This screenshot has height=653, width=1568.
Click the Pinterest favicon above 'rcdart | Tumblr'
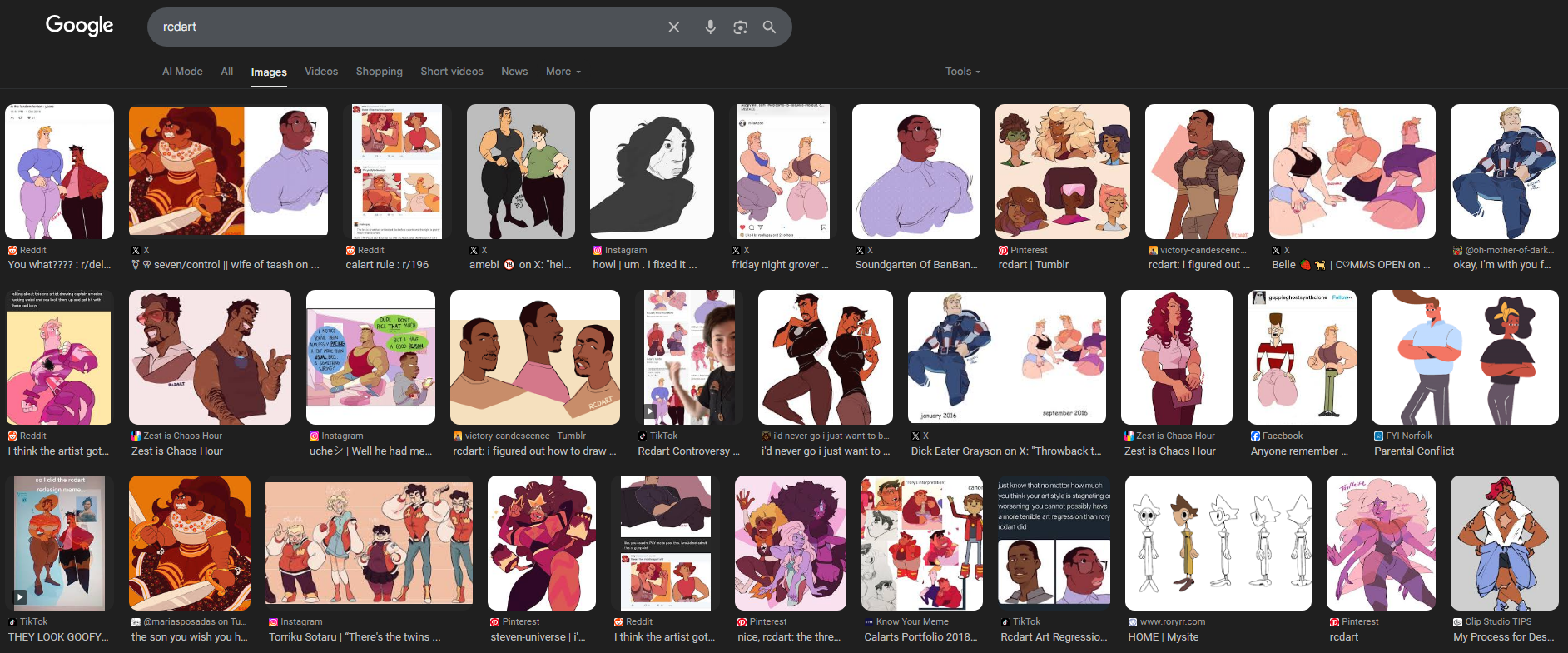pos(1003,250)
